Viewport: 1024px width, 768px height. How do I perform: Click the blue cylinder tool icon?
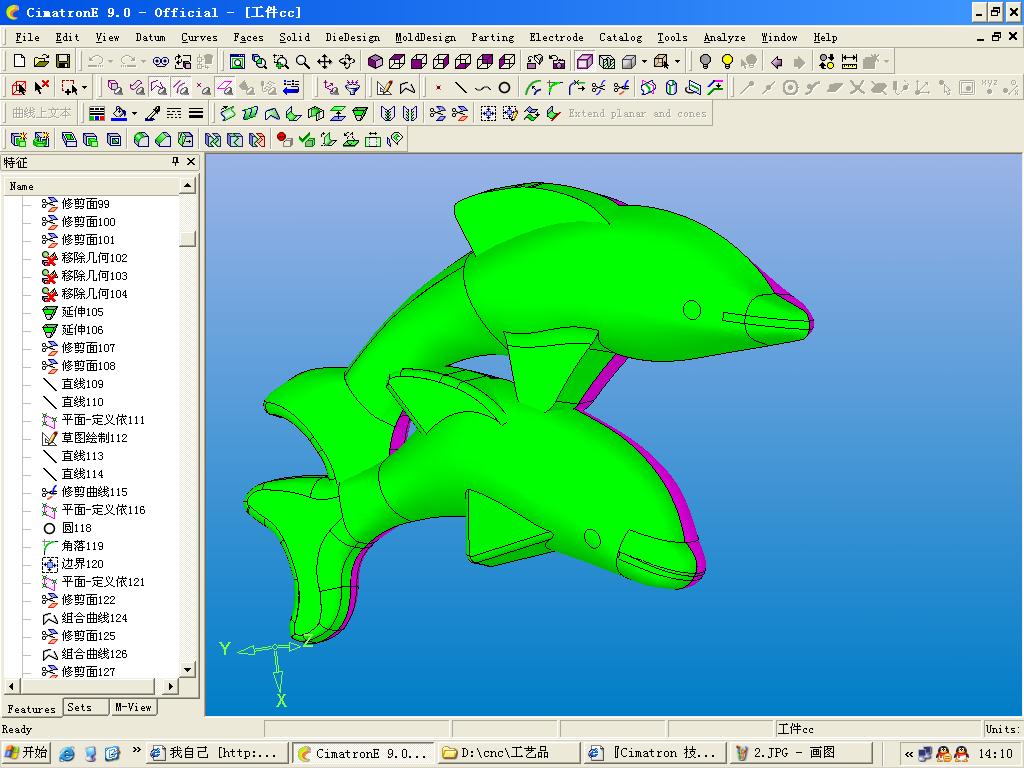pyautogui.click(x=671, y=87)
